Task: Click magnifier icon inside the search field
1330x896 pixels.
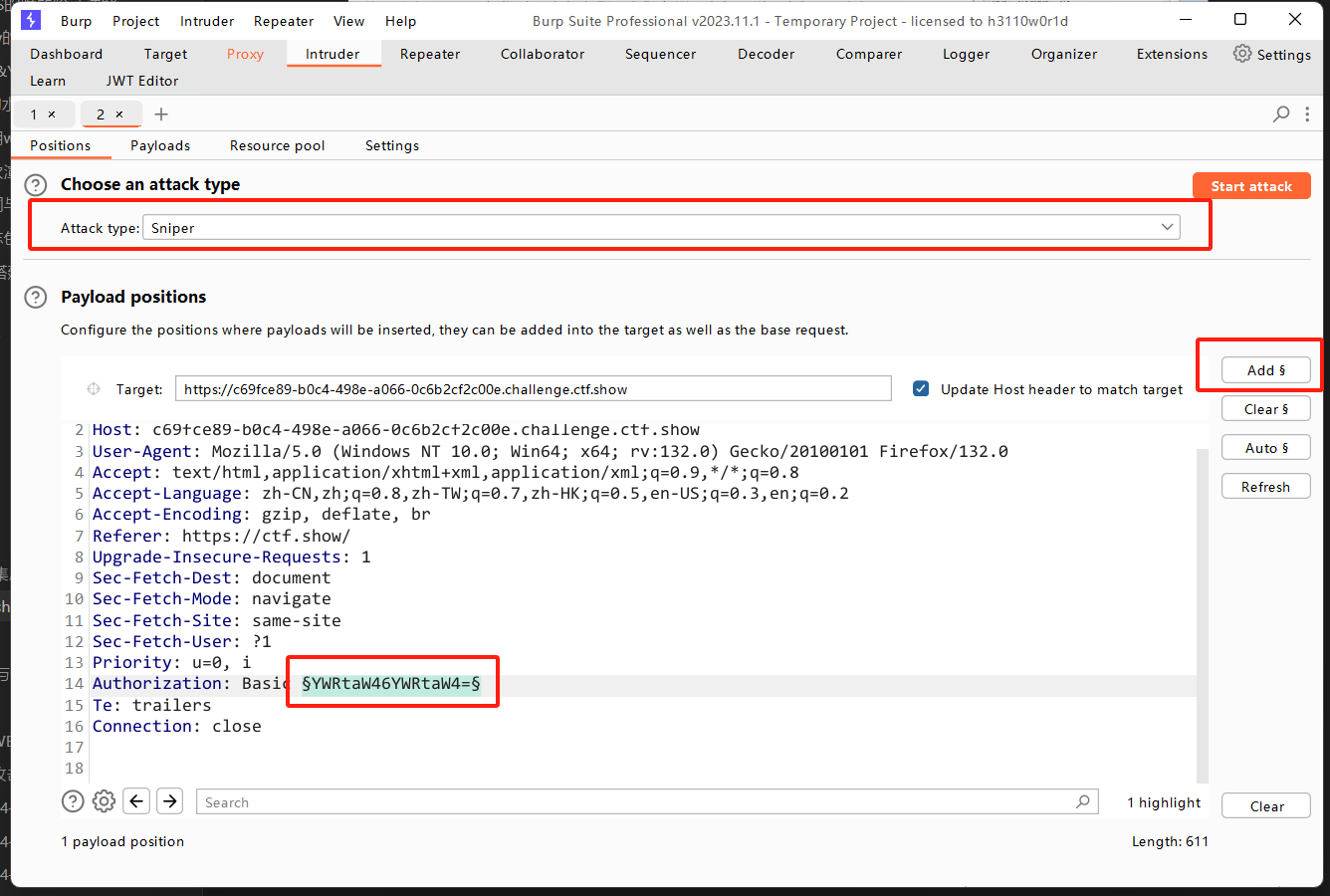Action: tap(1083, 801)
